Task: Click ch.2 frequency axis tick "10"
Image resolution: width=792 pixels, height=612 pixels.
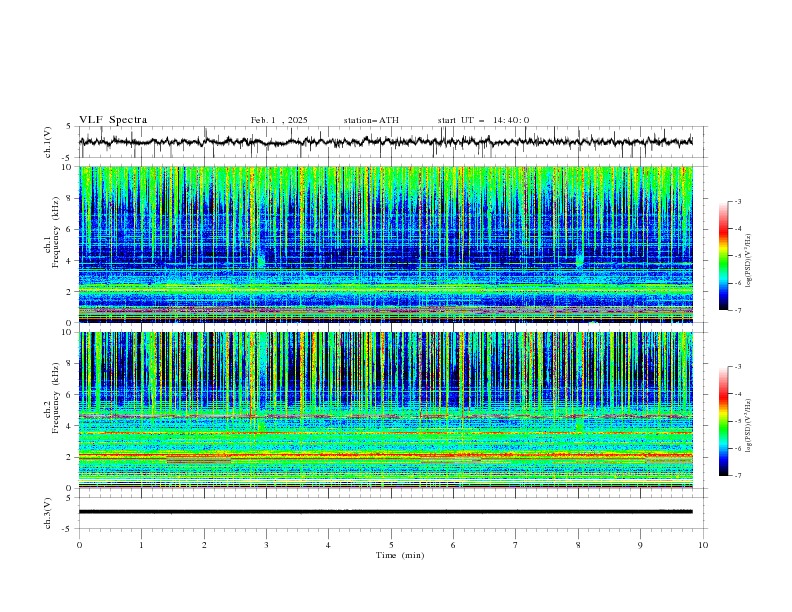Action: (x=67, y=332)
